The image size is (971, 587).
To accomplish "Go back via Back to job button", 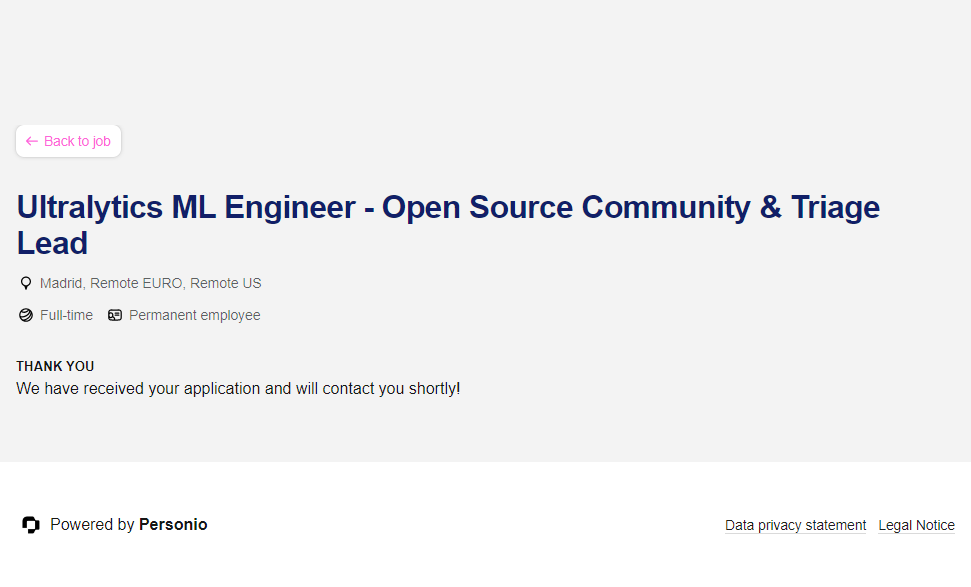I will click(x=68, y=141).
